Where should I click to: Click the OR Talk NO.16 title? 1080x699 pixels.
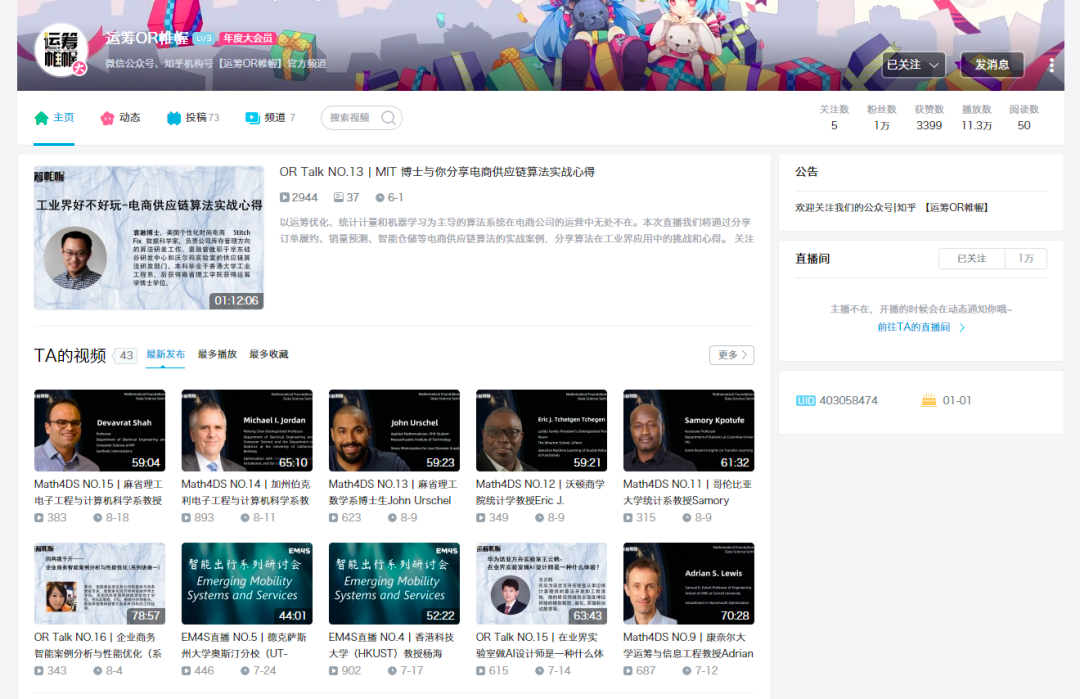tap(98, 645)
